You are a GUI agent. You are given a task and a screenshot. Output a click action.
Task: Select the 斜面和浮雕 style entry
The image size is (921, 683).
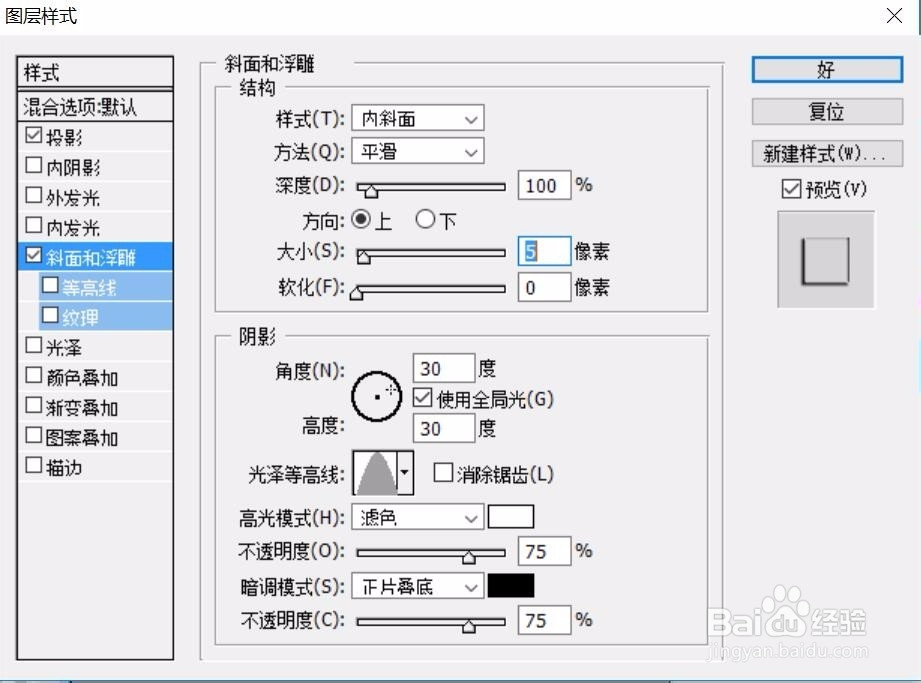(95, 257)
